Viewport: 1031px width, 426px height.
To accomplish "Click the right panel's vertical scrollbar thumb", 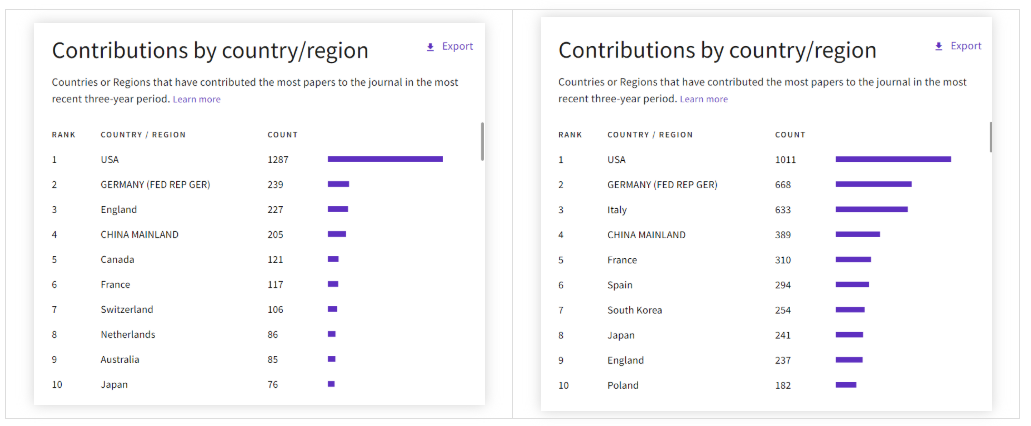I will pyautogui.click(x=991, y=138).
